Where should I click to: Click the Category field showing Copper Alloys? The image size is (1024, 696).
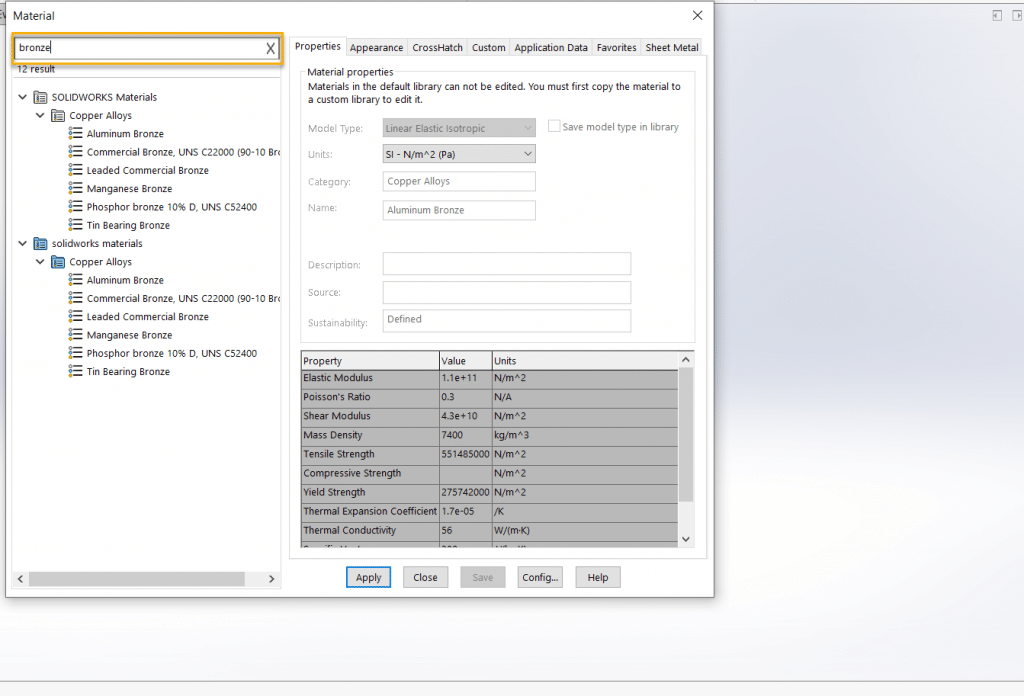click(x=459, y=181)
